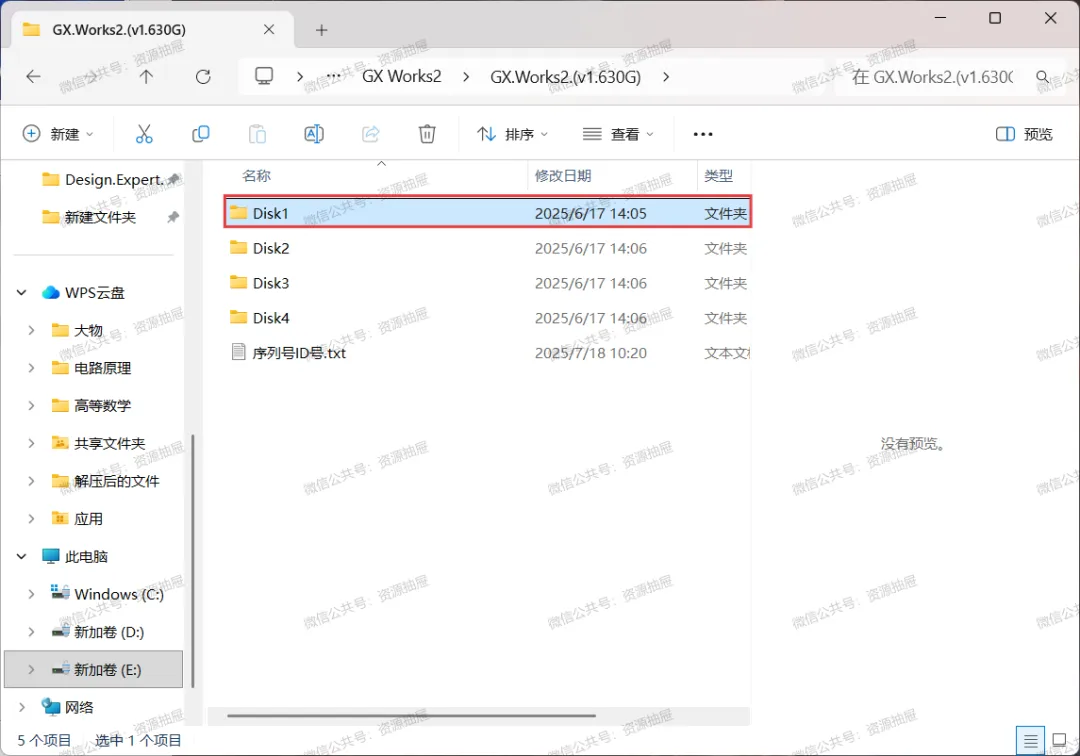Screen dimensions: 1080x756
Task: Collapse the WPS云盘 tree node
Action: pyautogui.click(x=21, y=293)
